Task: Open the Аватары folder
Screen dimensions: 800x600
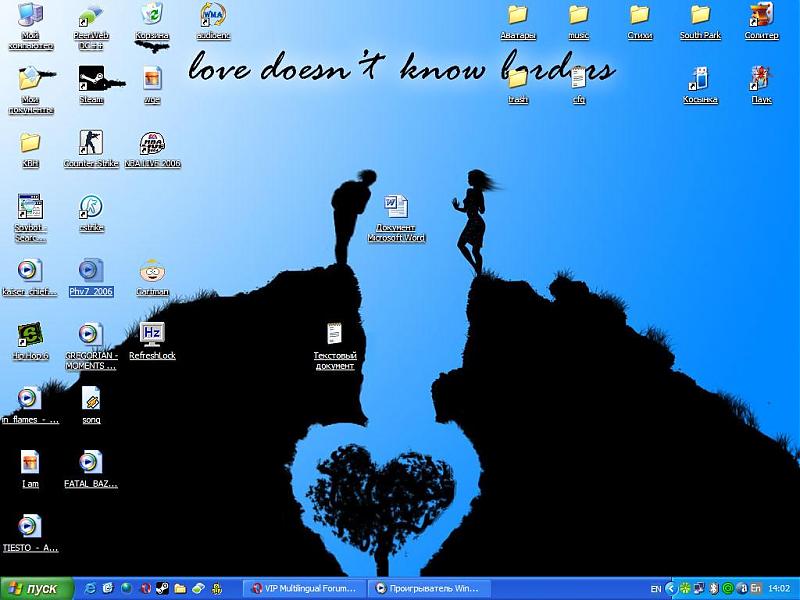Action: (x=517, y=16)
